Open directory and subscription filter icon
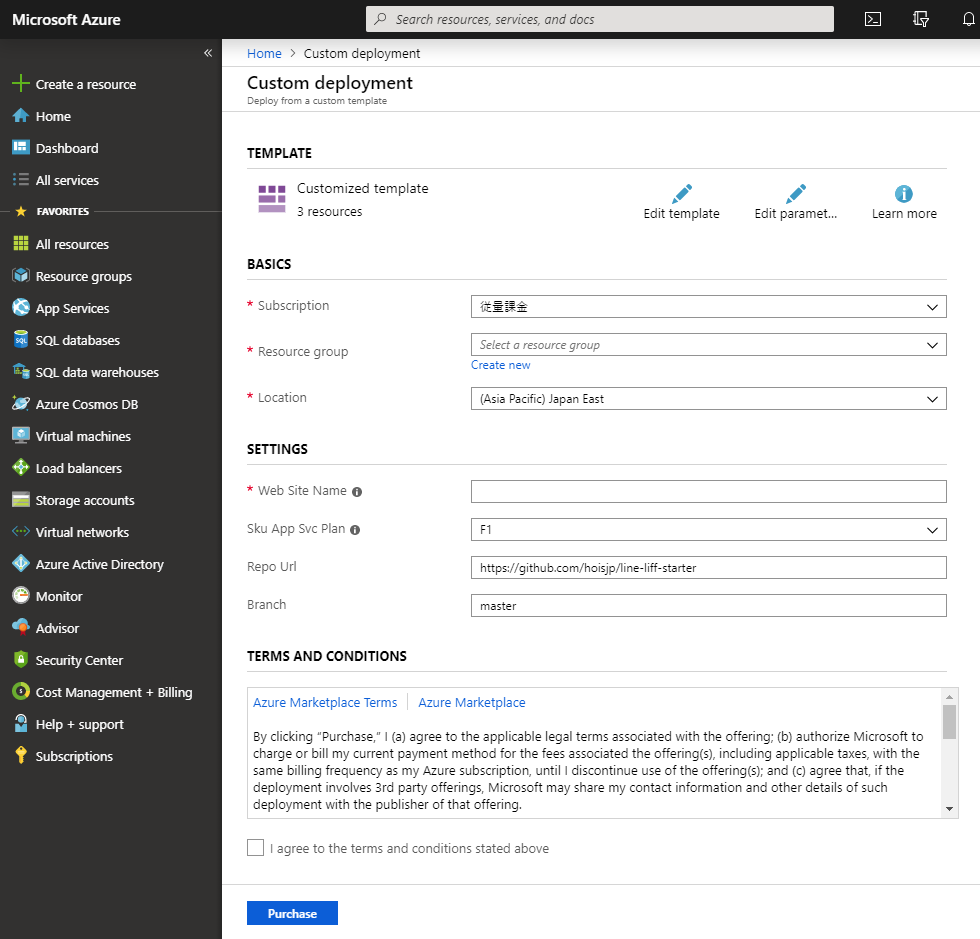 [921, 19]
